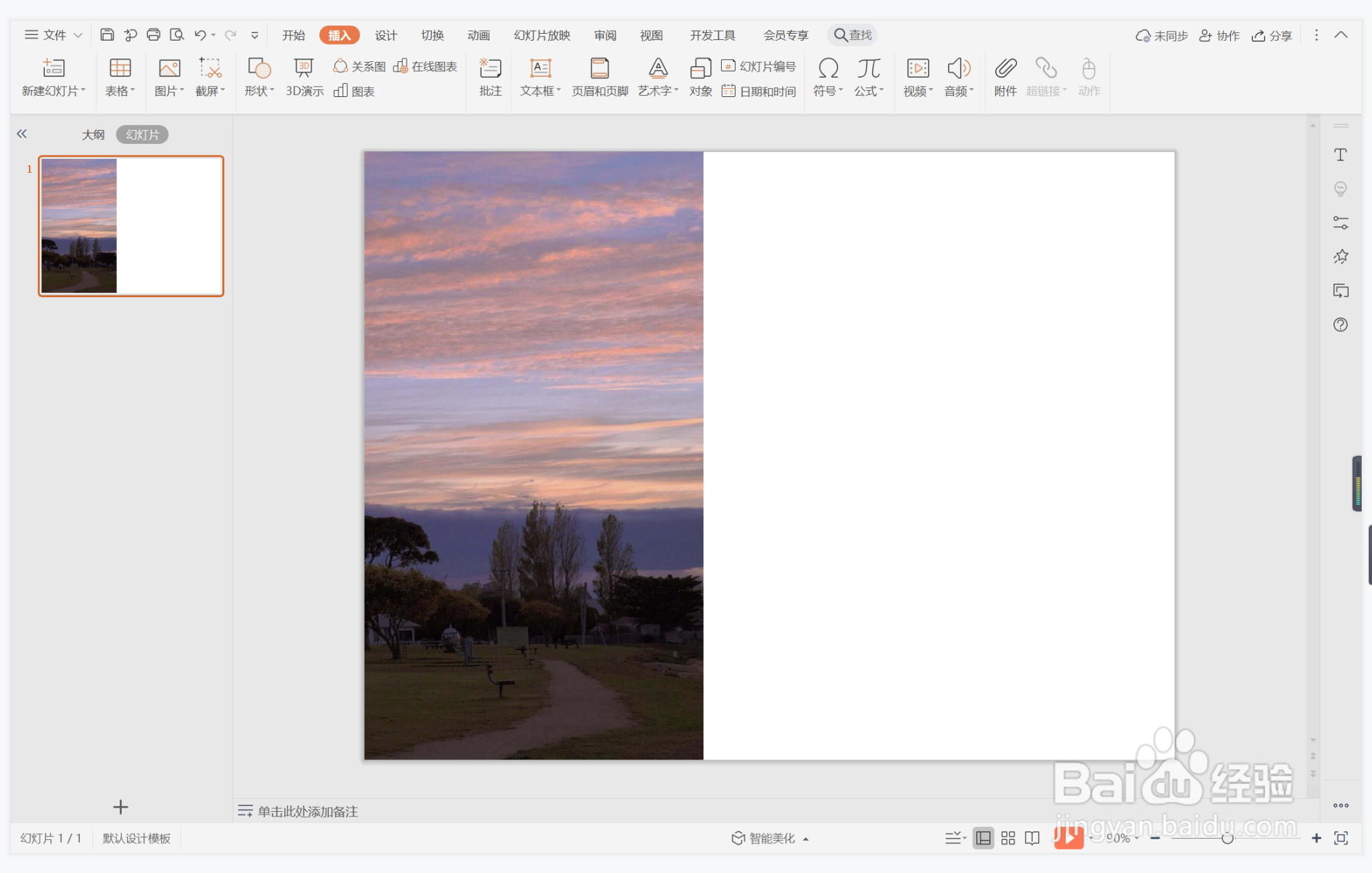Image resolution: width=1372 pixels, height=873 pixels.
Task: Start slideshow with the orange play button
Action: pyautogui.click(x=1068, y=837)
